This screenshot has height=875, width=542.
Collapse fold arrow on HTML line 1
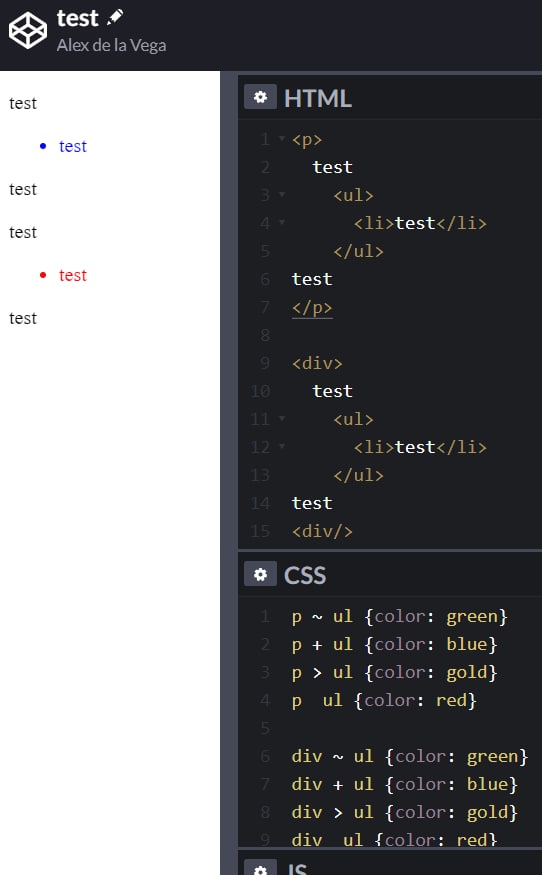282,138
